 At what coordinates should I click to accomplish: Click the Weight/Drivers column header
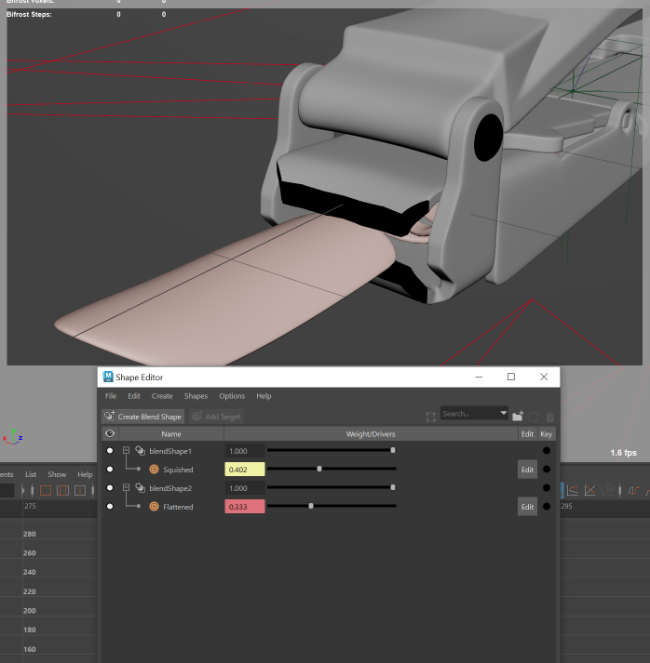[x=370, y=434]
